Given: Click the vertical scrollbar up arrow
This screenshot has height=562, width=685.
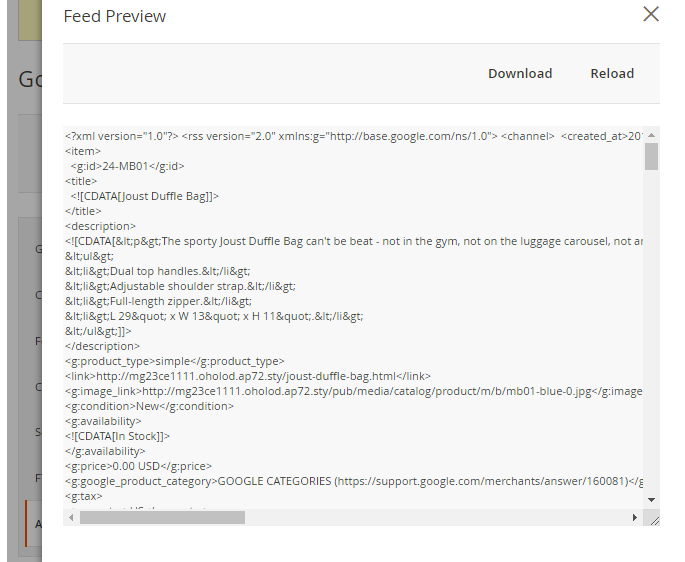Looking at the screenshot, I should click(x=651, y=135).
